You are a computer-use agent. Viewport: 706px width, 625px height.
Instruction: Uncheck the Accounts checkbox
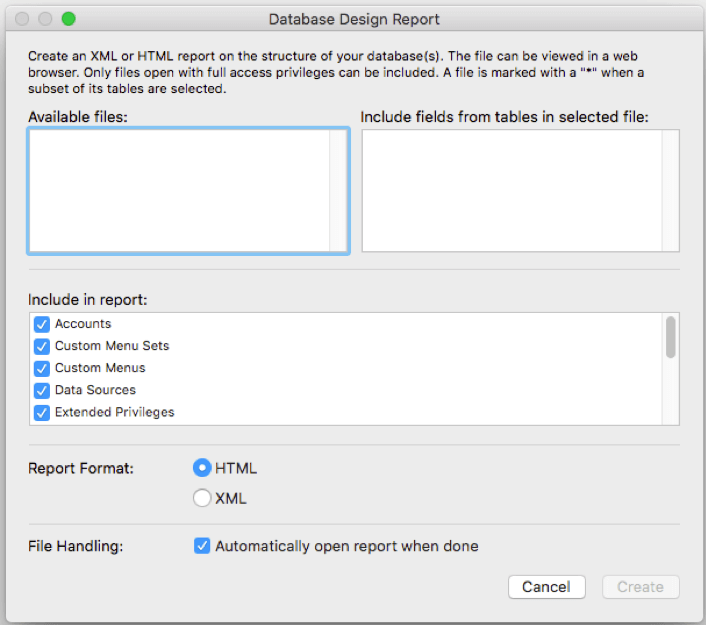click(42, 324)
